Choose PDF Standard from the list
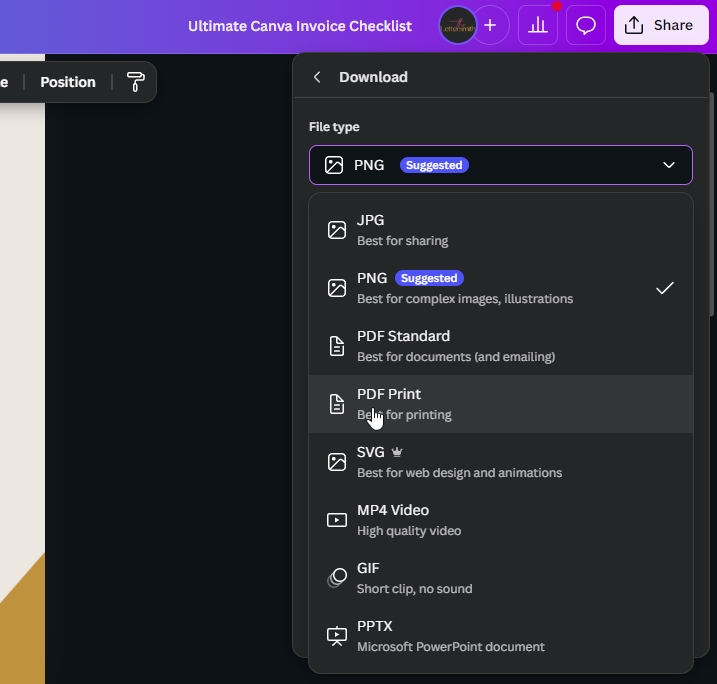 pyautogui.click(x=500, y=346)
